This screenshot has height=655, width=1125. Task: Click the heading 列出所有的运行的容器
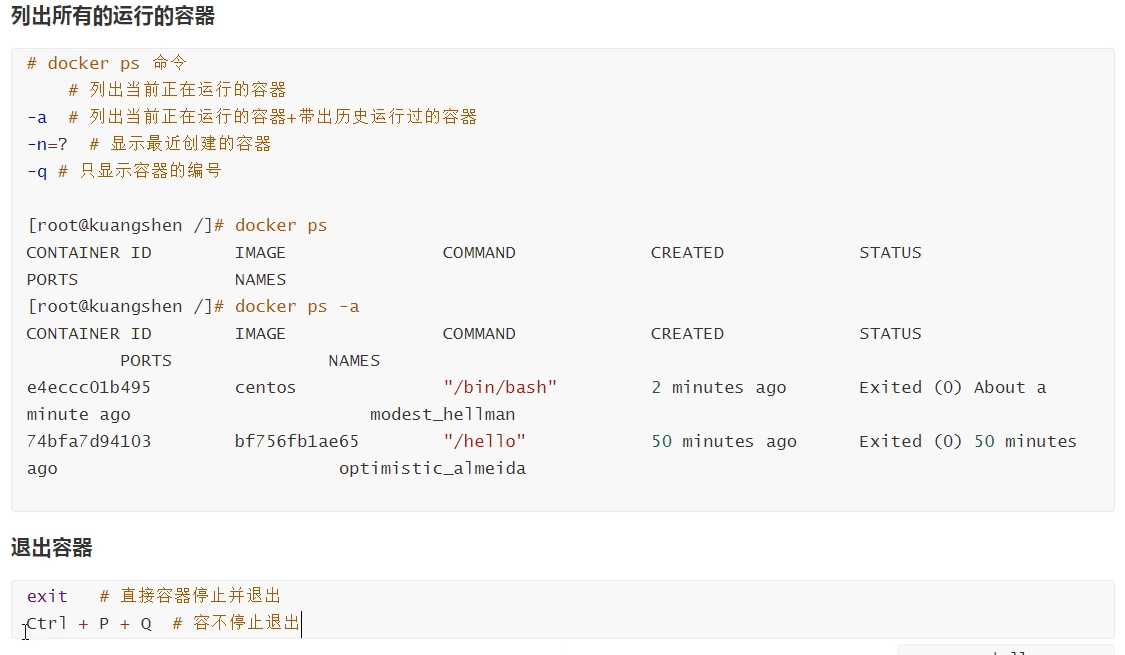(112, 17)
